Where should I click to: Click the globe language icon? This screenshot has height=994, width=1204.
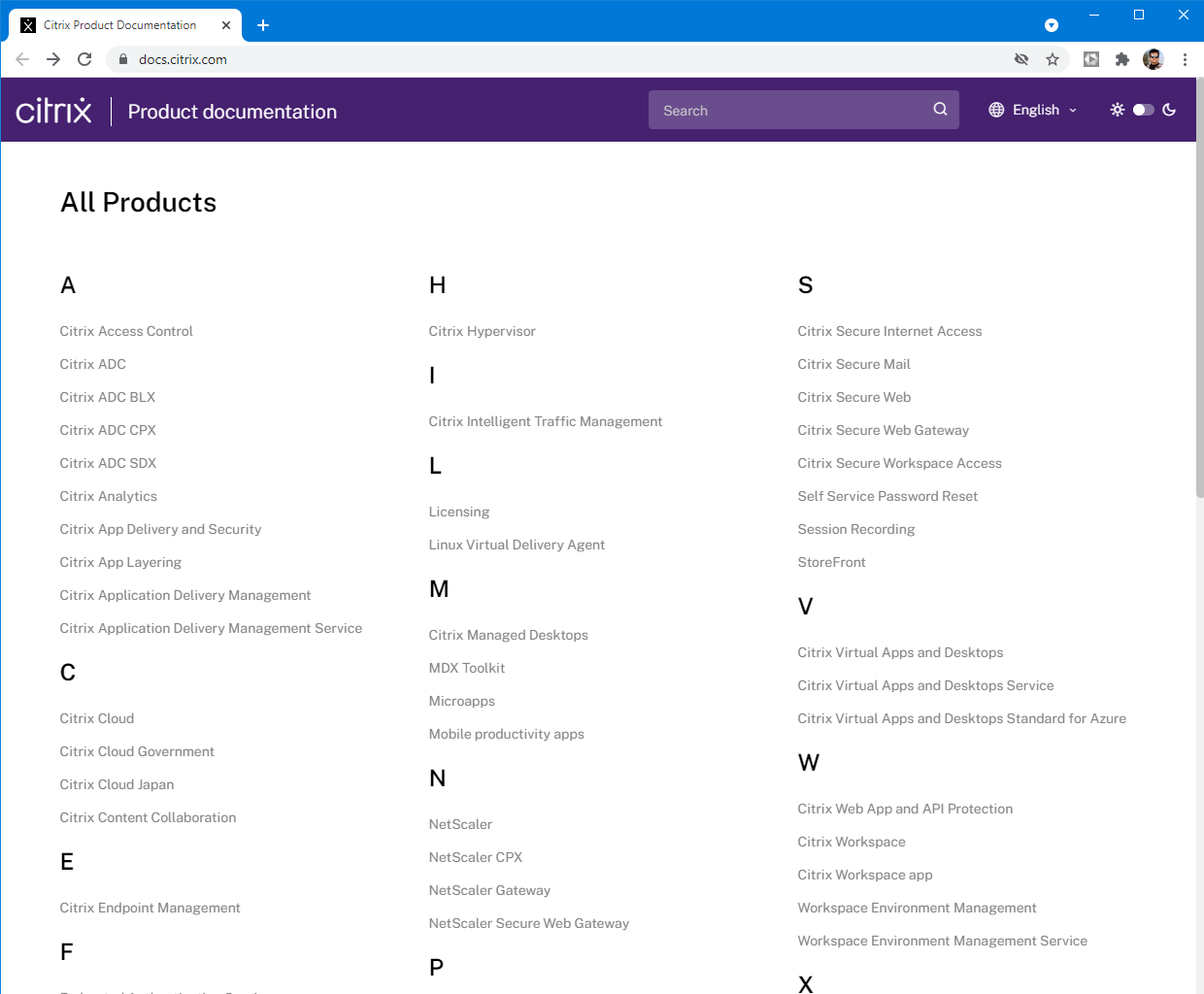click(996, 110)
